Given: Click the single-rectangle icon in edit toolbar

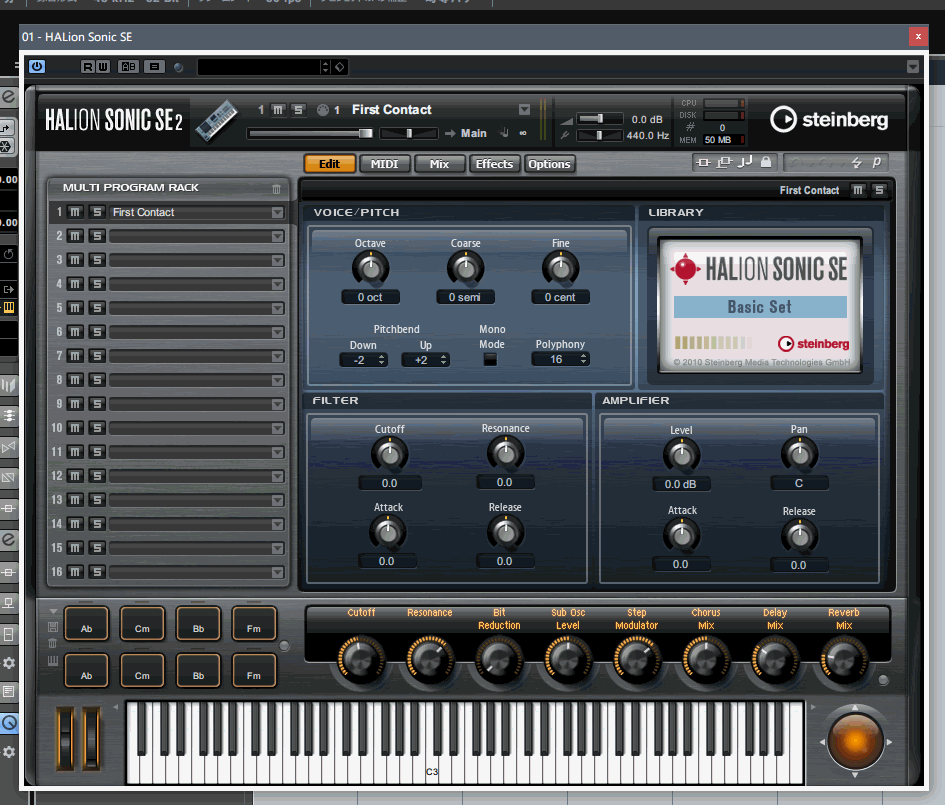Looking at the screenshot, I should point(703,162).
